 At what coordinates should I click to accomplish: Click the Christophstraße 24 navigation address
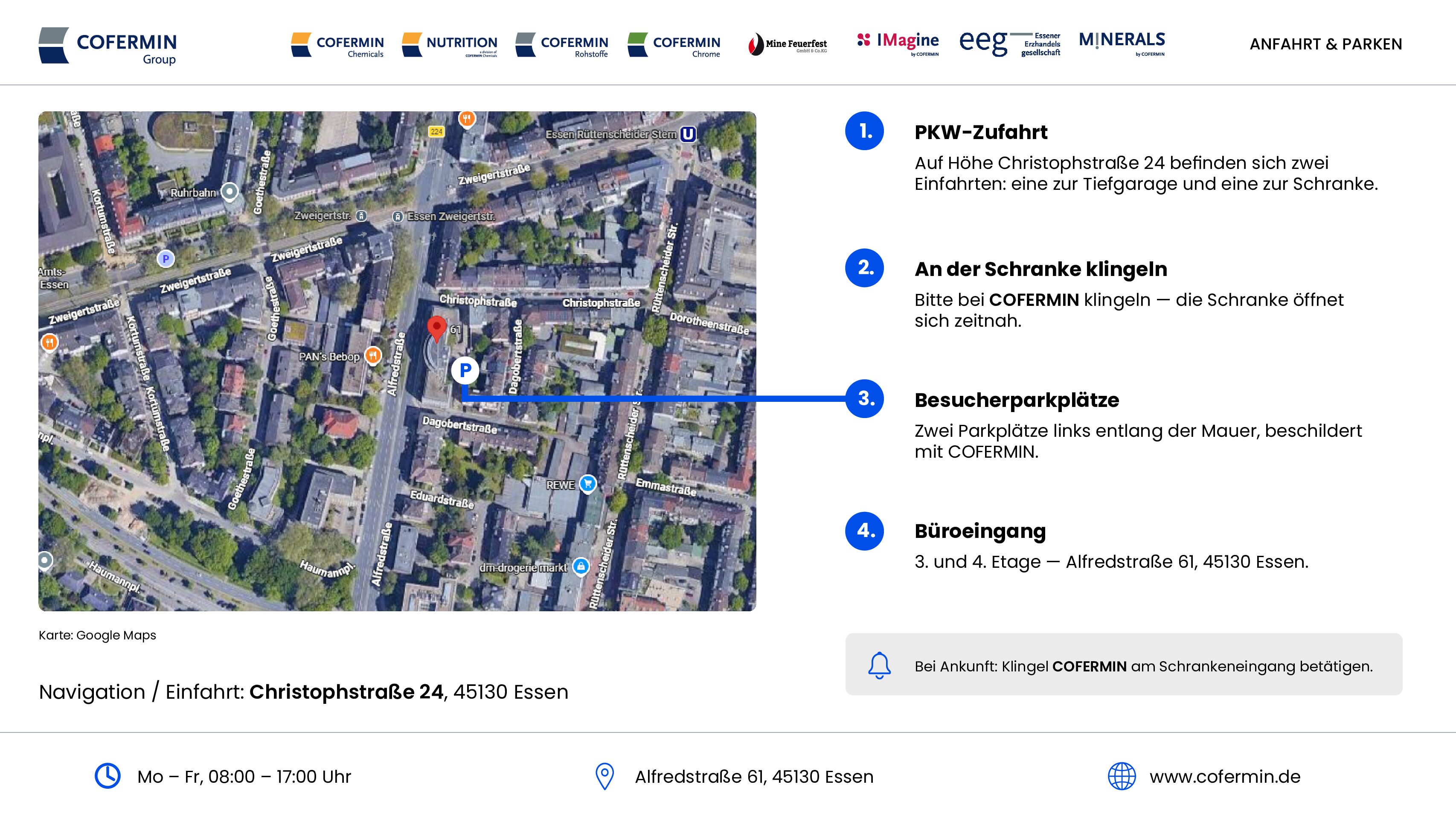[346, 692]
